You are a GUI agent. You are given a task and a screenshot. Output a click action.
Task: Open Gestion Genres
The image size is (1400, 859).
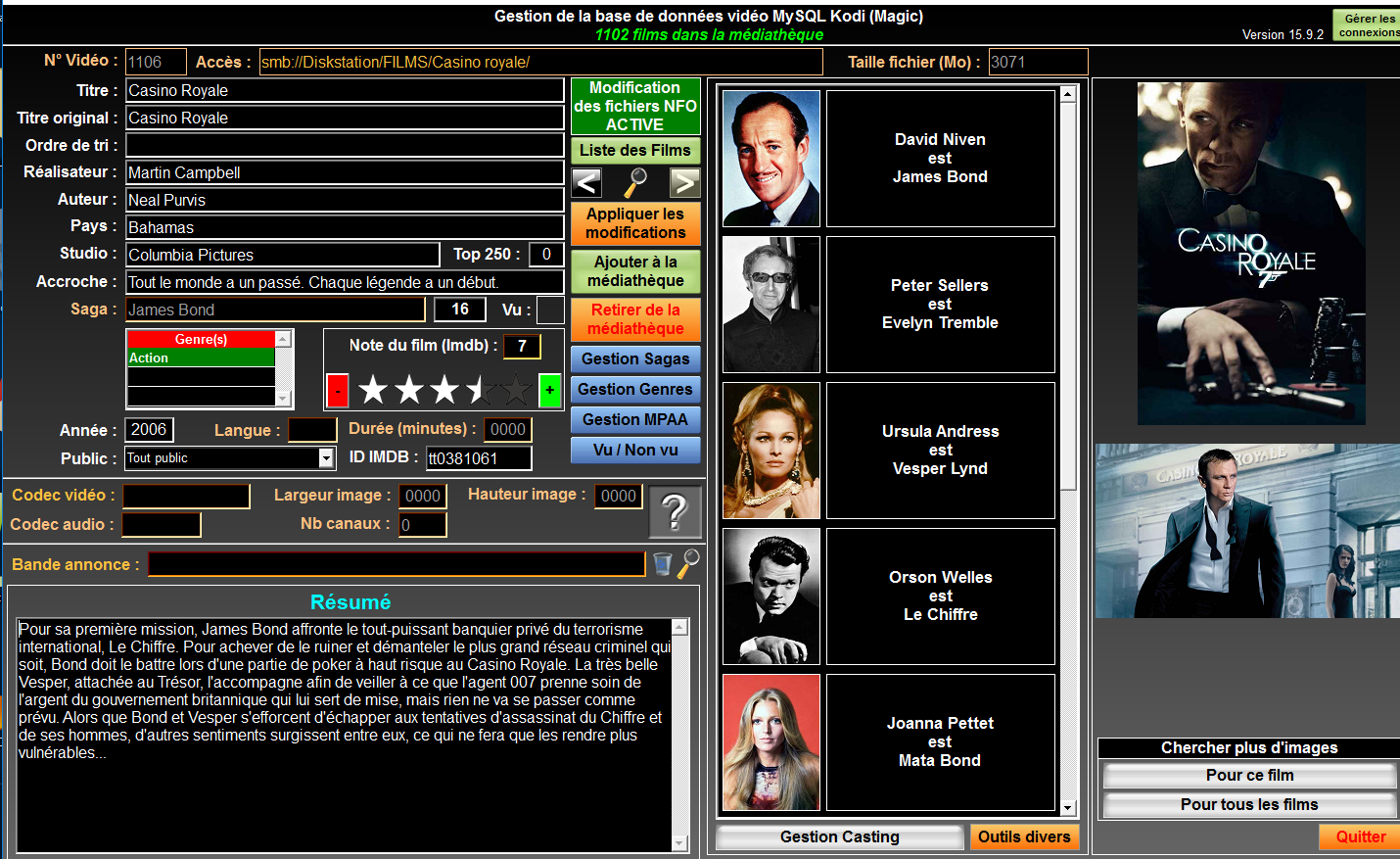point(635,389)
